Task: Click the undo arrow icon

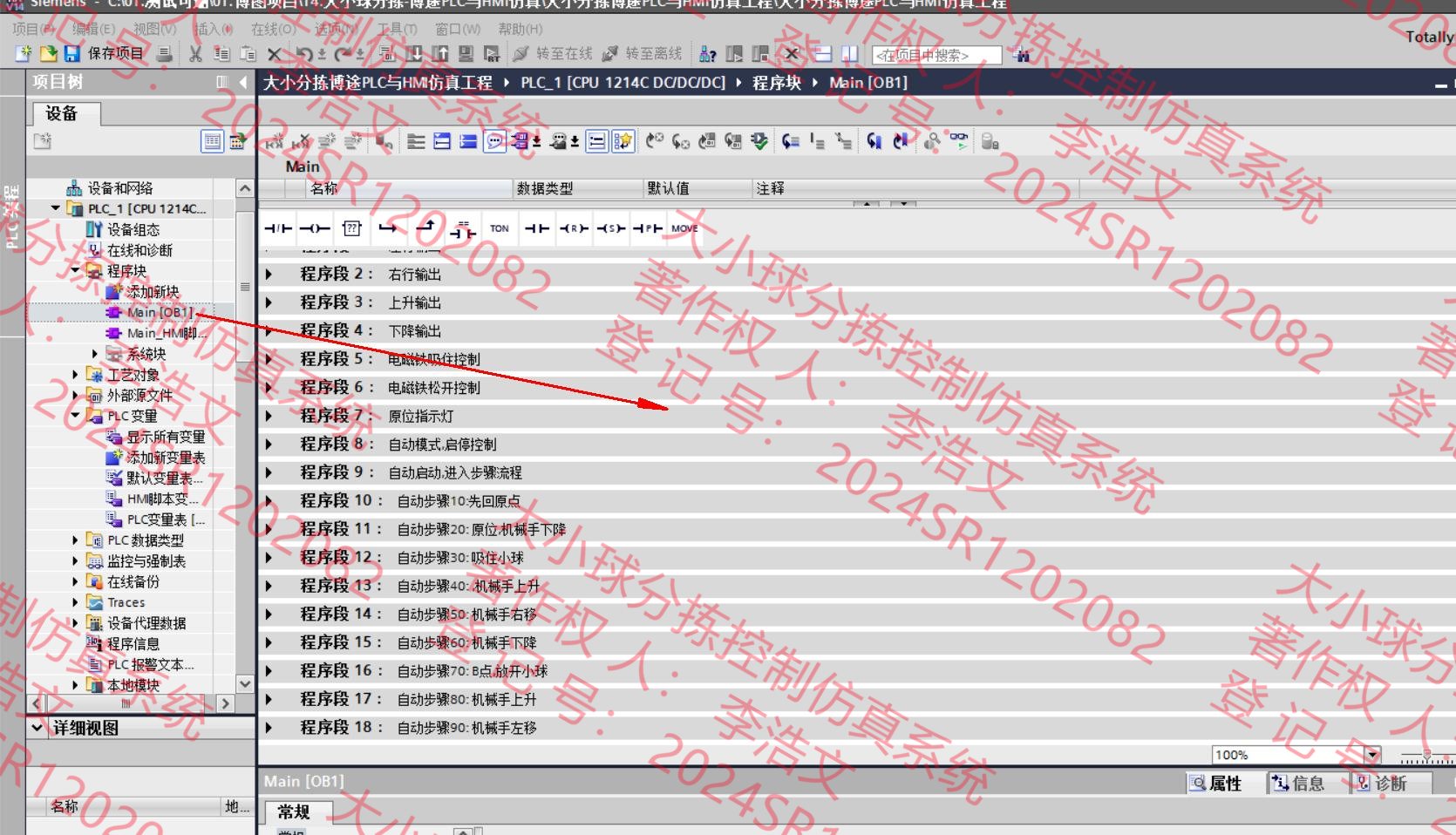Action: click(303, 54)
